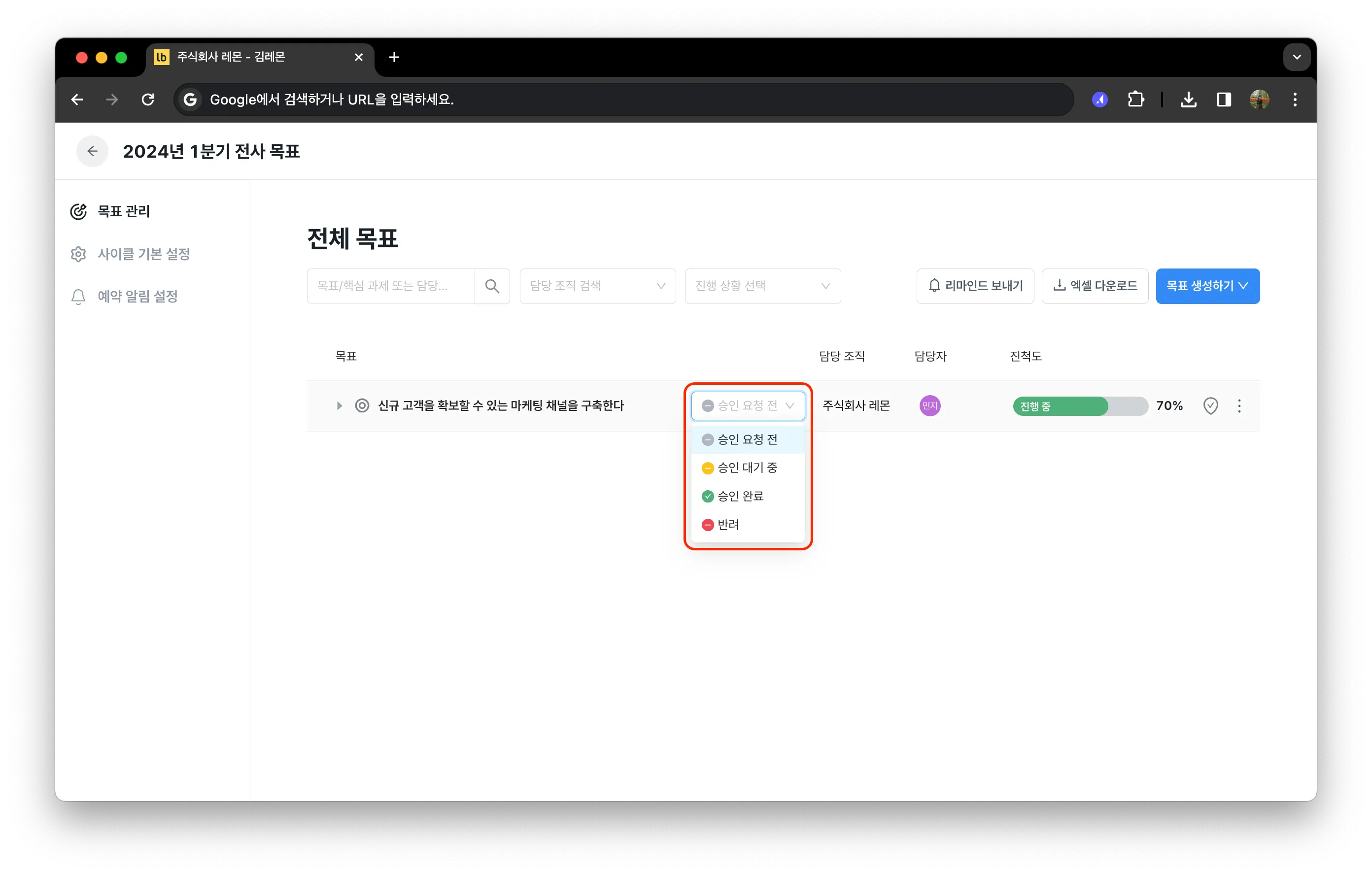Viewport: 1372px width, 874px height.
Task: Click the browser back button
Action: click(77, 100)
